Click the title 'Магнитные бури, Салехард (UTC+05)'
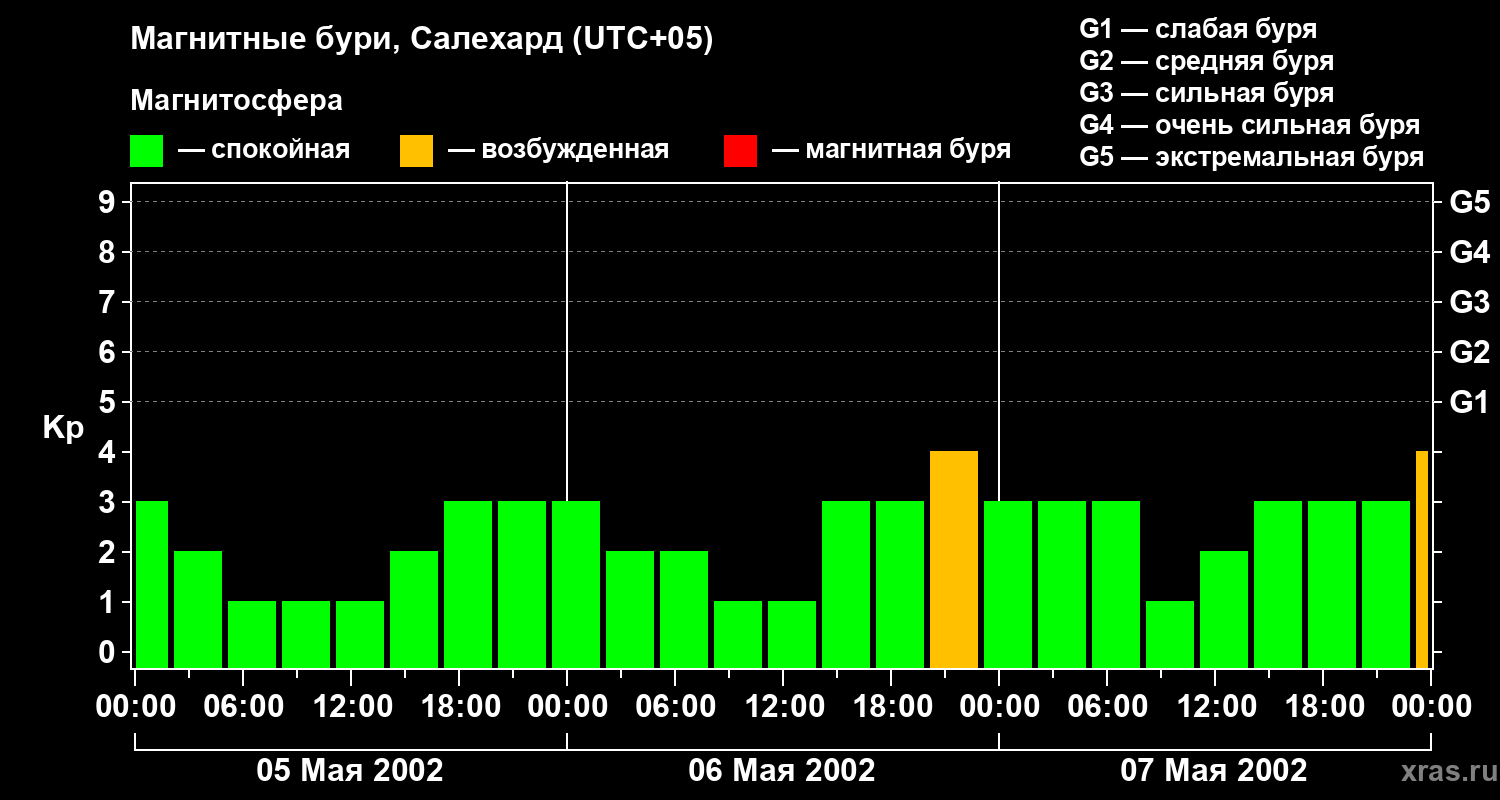 click(x=422, y=40)
